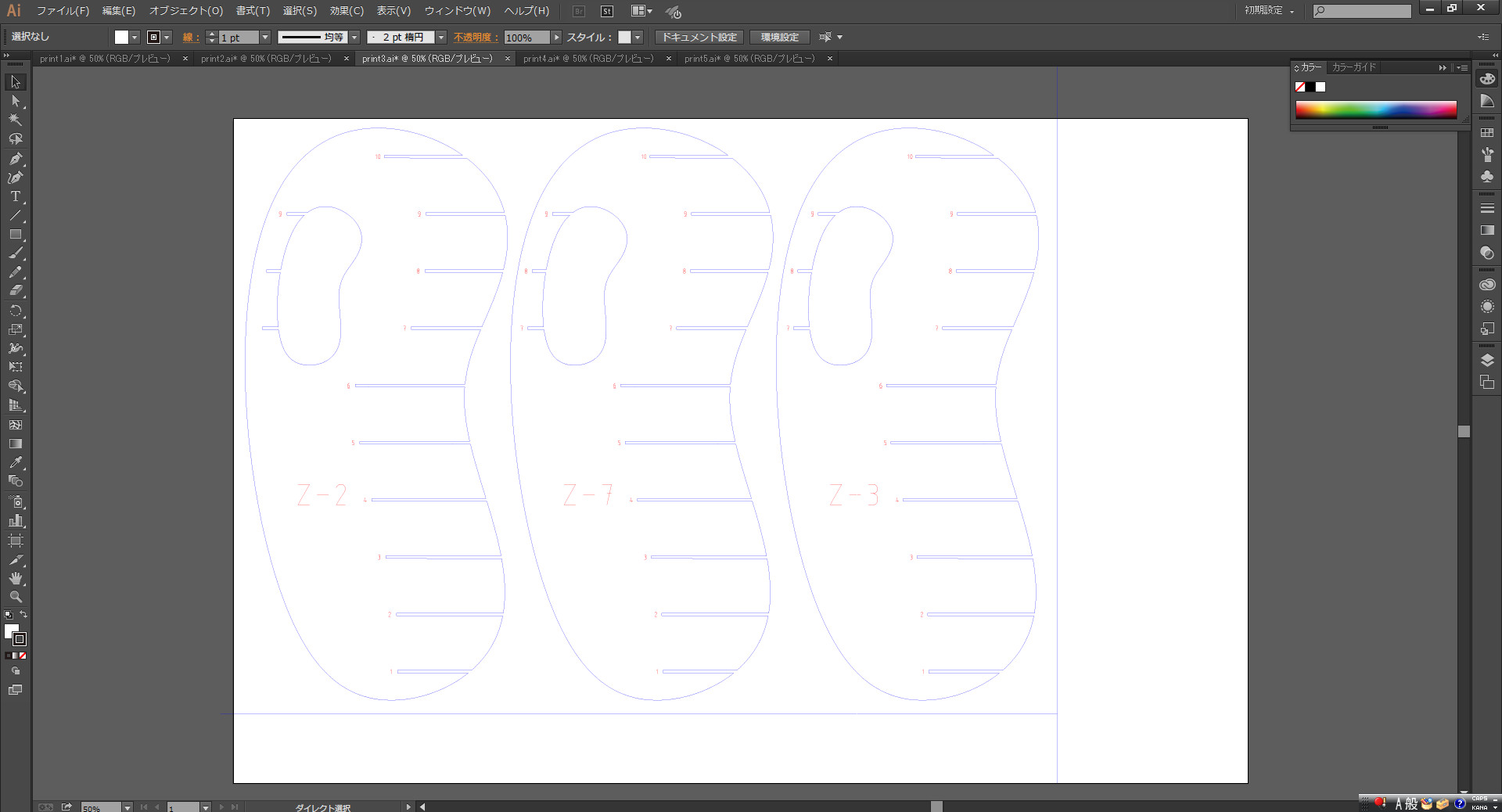Select the Direct Selection tool
The height and width of the screenshot is (812, 1502).
(x=16, y=101)
